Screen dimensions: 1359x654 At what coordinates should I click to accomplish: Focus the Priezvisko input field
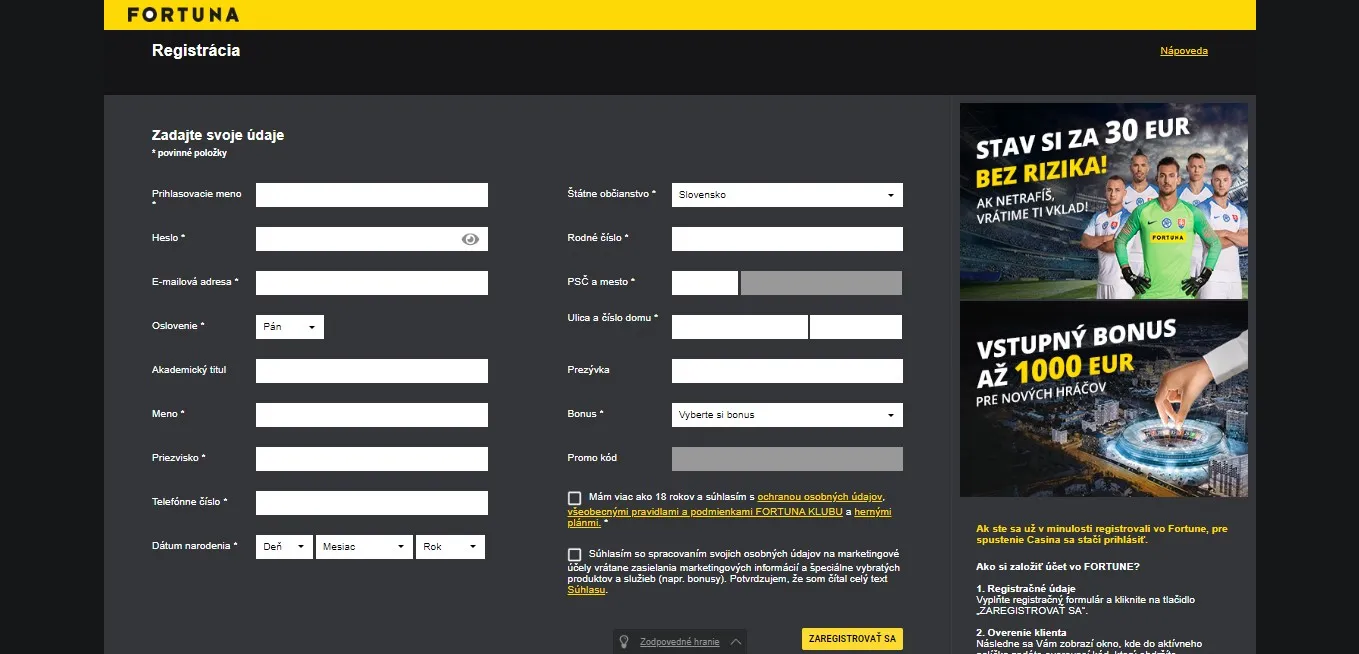372,459
